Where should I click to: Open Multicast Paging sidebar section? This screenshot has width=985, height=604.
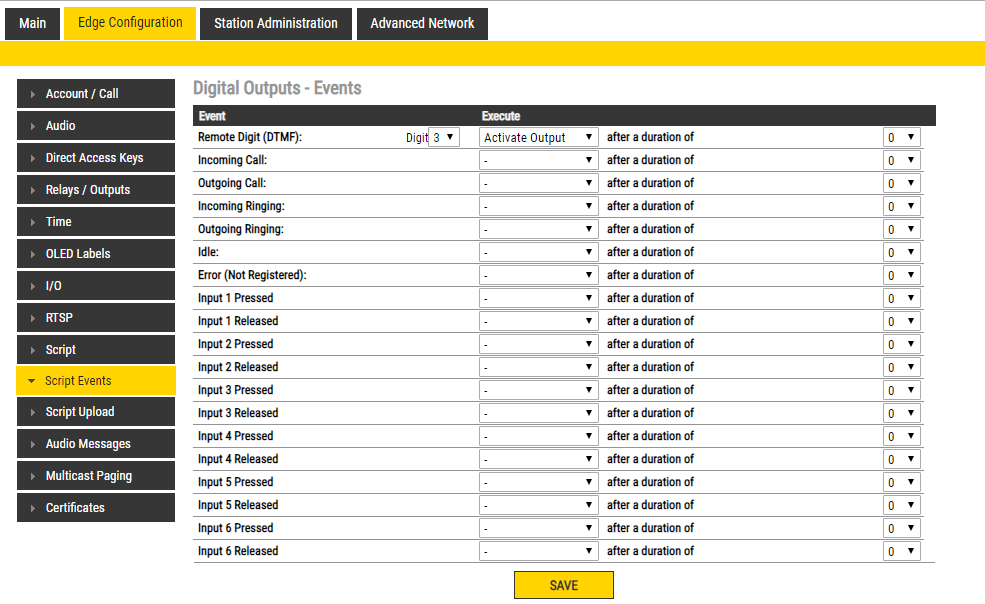pos(96,476)
